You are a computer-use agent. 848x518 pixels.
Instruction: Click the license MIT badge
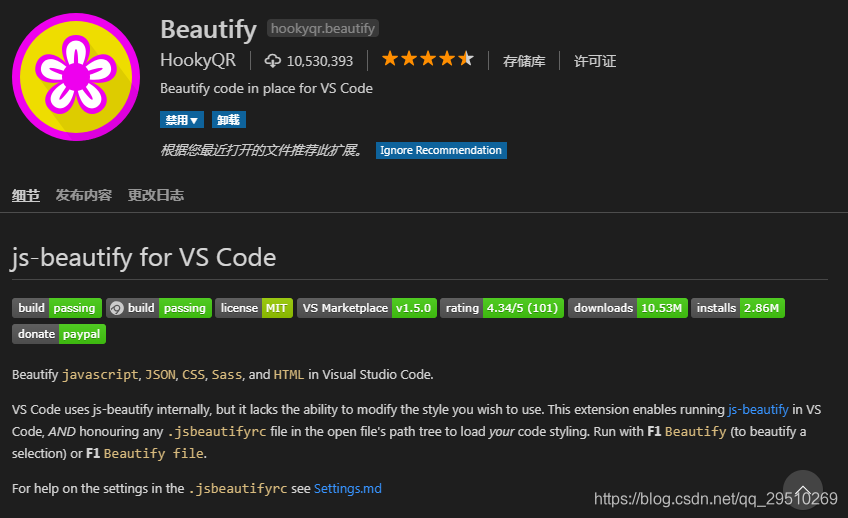point(254,308)
